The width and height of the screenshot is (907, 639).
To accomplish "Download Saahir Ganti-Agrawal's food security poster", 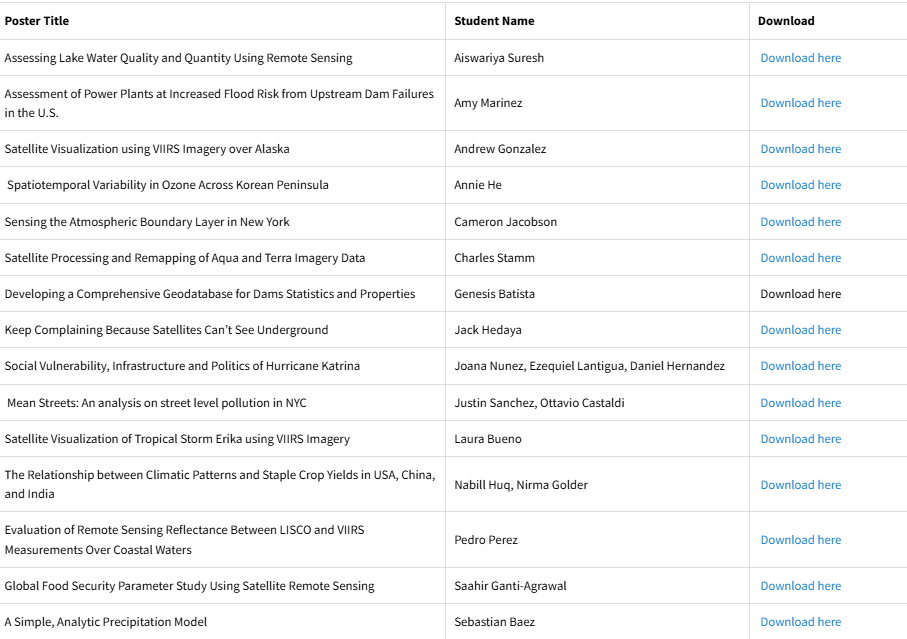I will (x=800, y=586).
